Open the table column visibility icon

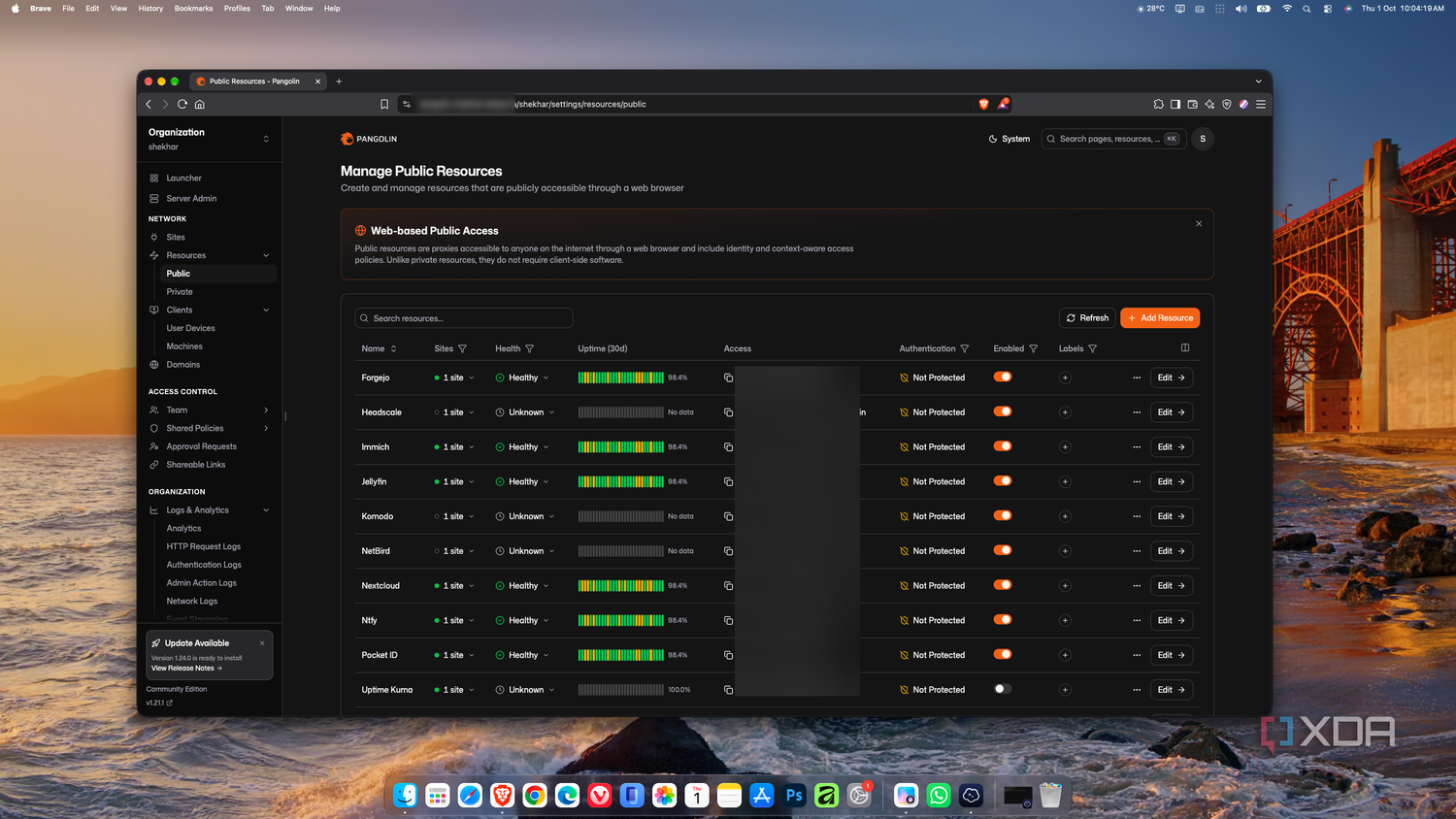[1184, 347]
